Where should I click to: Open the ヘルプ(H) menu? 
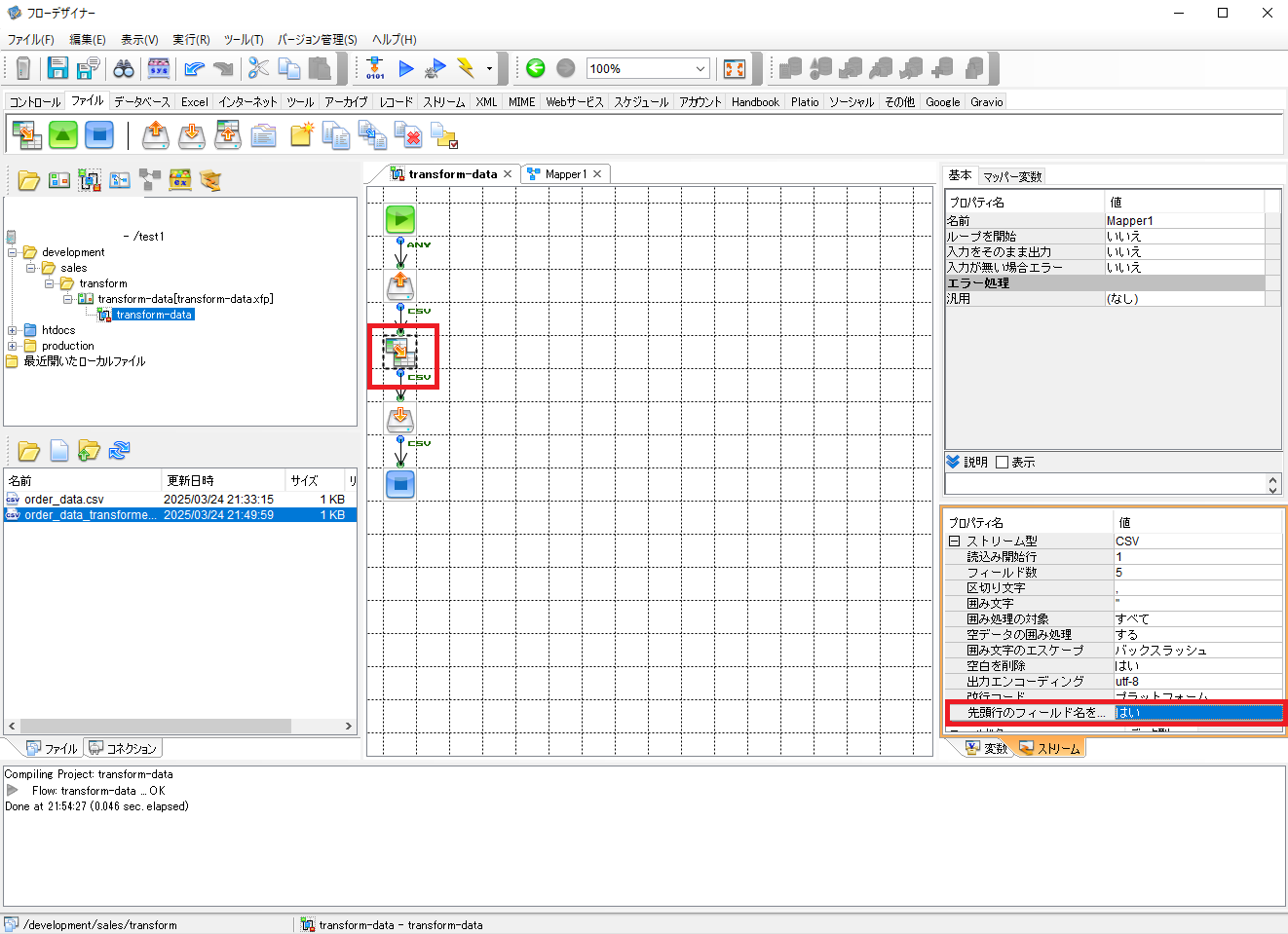(394, 40)
